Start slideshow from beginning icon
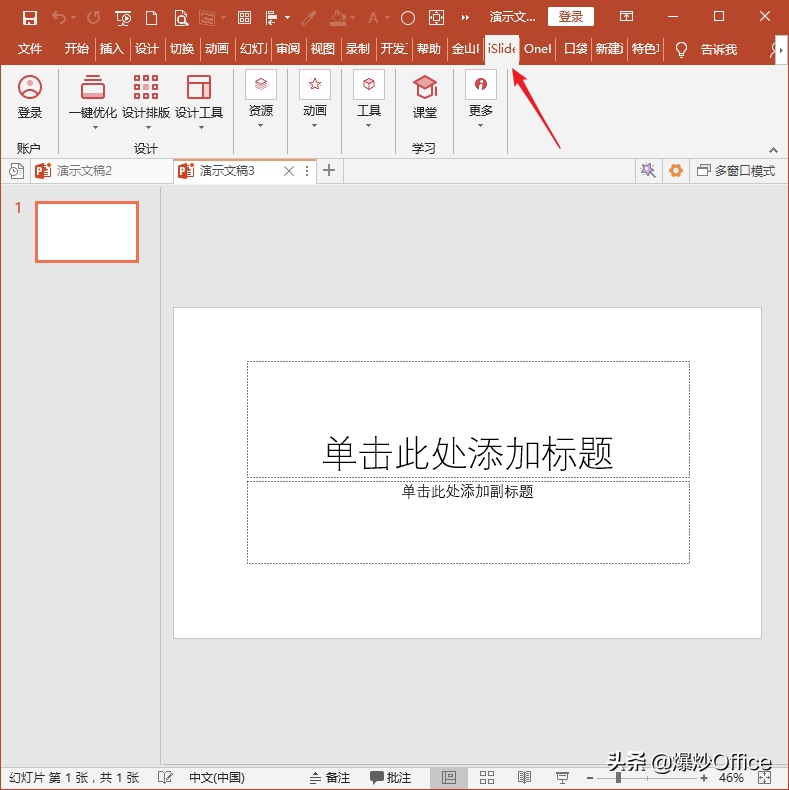 123,18
